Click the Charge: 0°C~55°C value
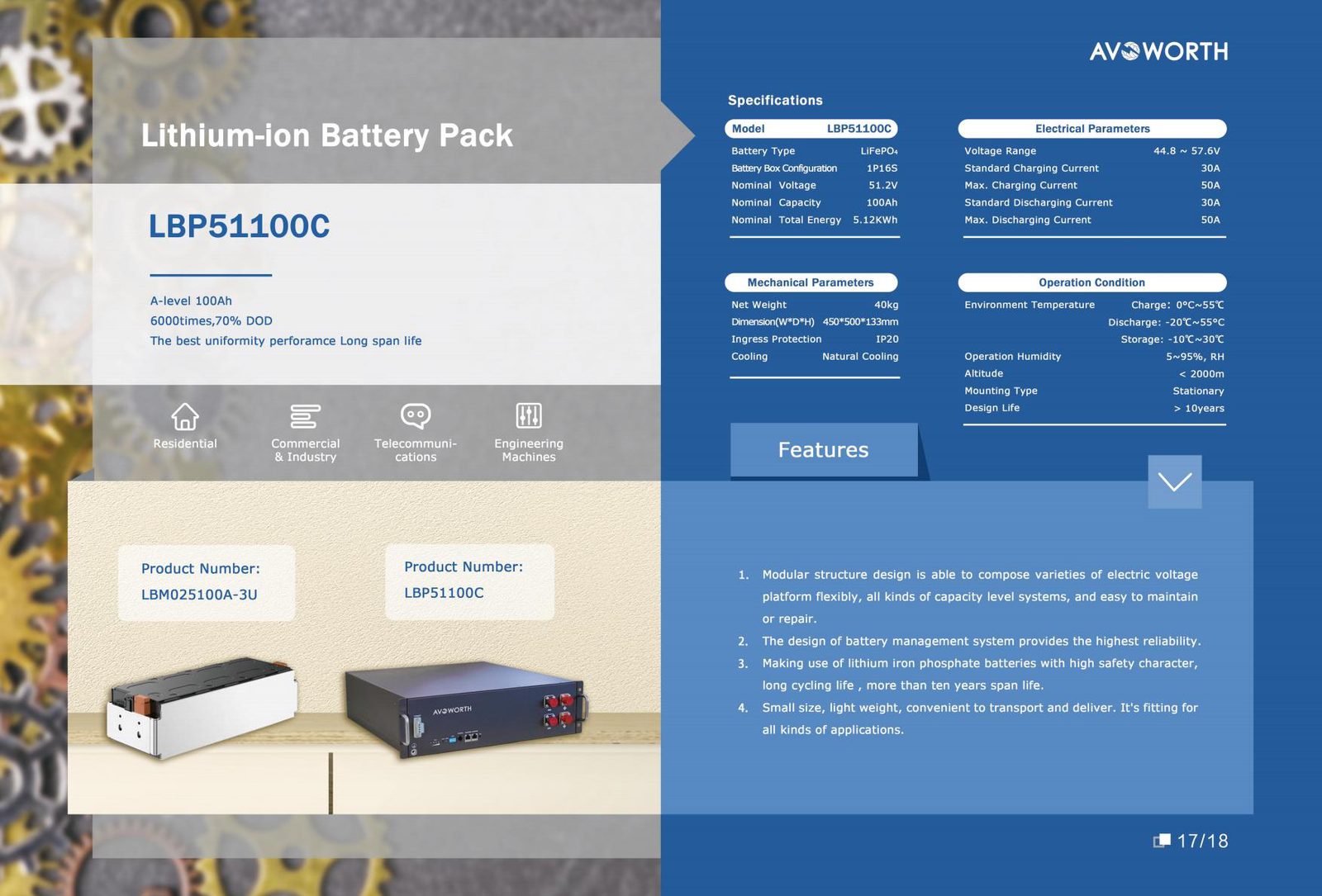1322x896 pixels. tap(1177, 306)
